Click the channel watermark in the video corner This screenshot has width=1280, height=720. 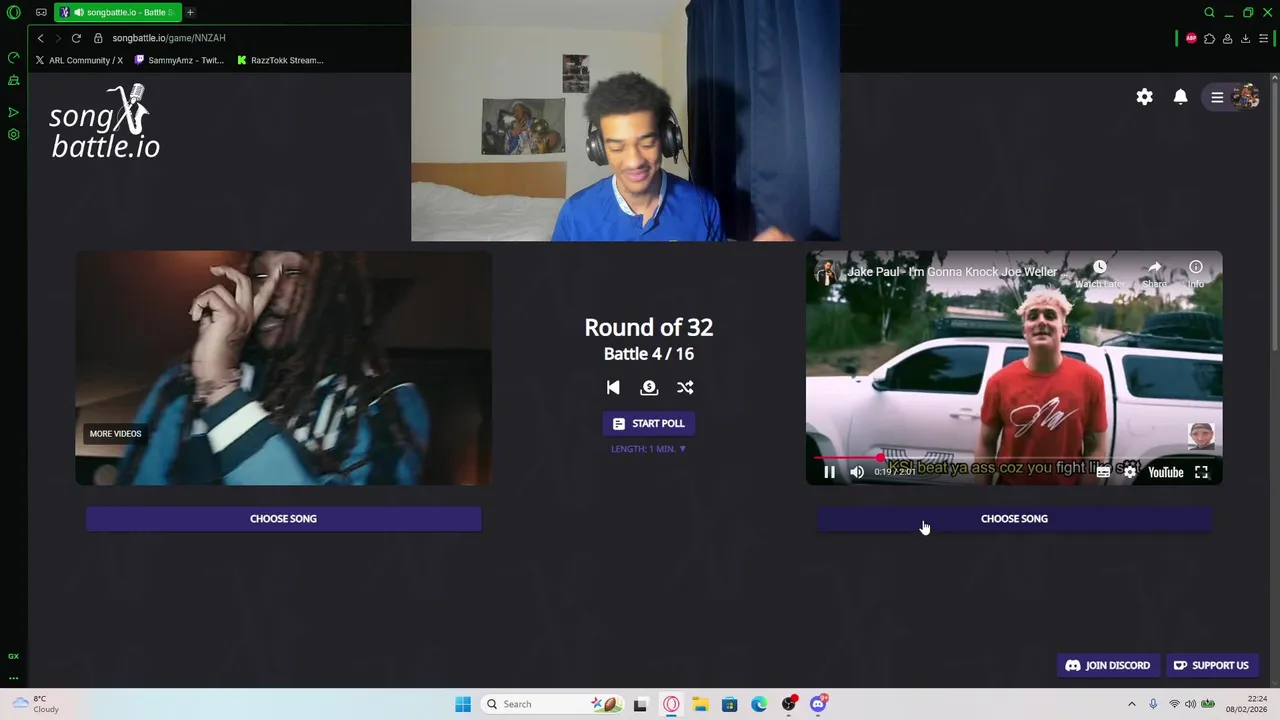point(1201,436)
